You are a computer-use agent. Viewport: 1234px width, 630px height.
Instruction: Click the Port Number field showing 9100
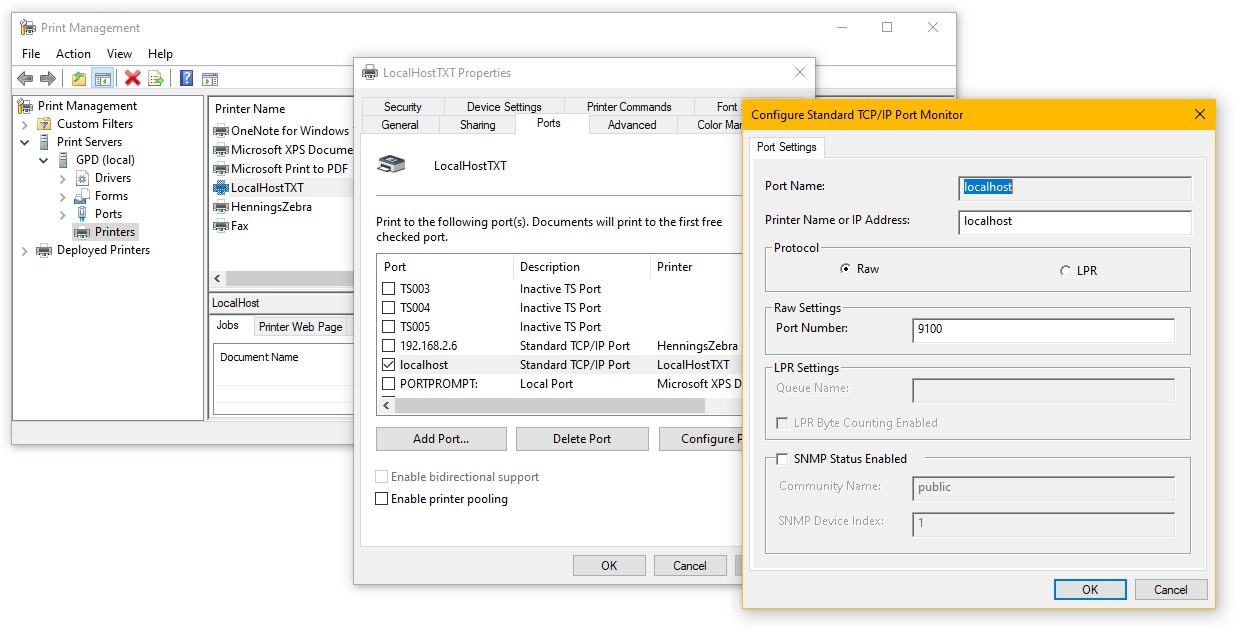[1043, 331]
